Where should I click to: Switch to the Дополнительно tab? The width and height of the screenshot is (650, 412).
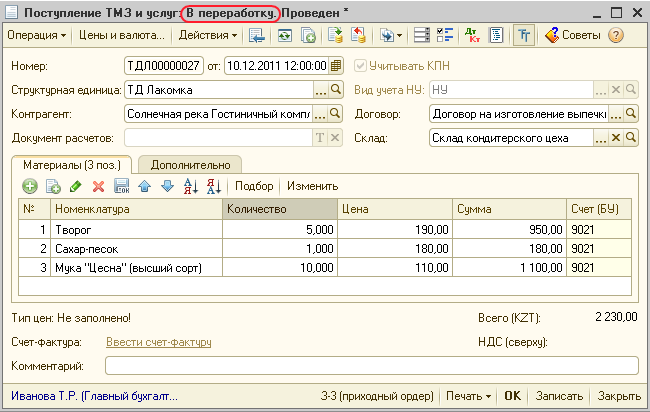pos(190,164)
